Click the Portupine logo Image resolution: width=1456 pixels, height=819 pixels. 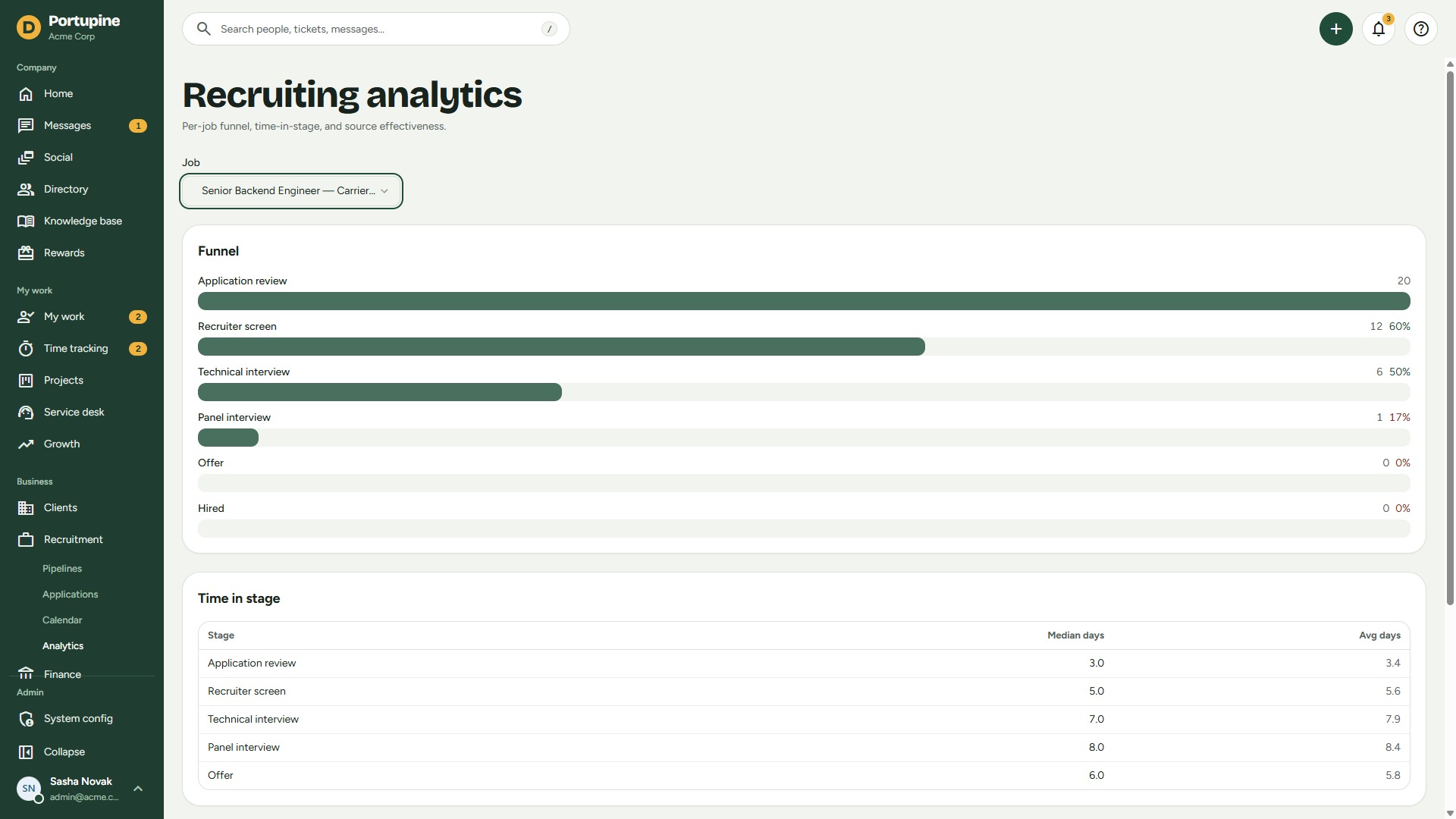point(29,28)
